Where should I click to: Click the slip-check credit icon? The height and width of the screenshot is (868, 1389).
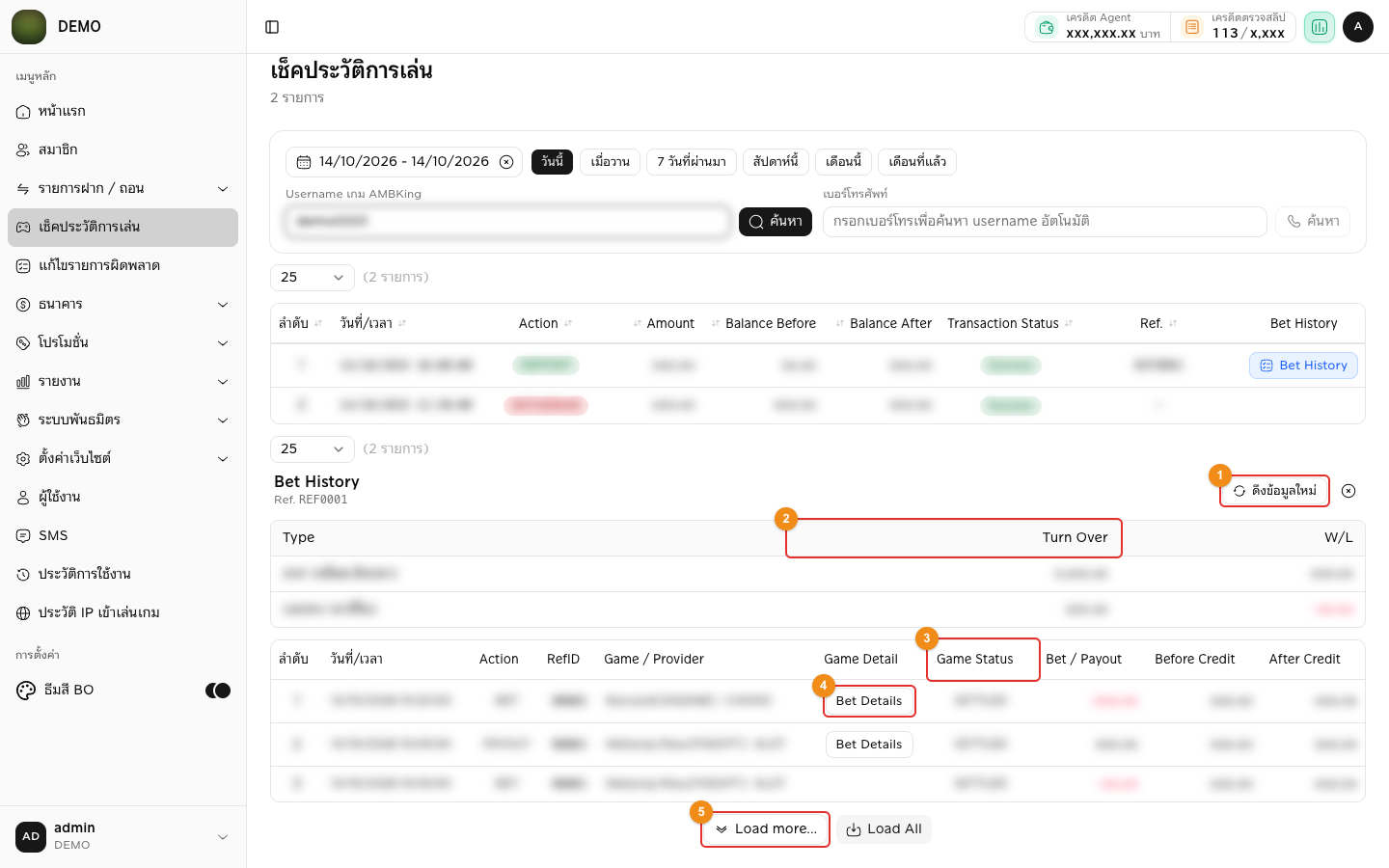coord(1192,27)
